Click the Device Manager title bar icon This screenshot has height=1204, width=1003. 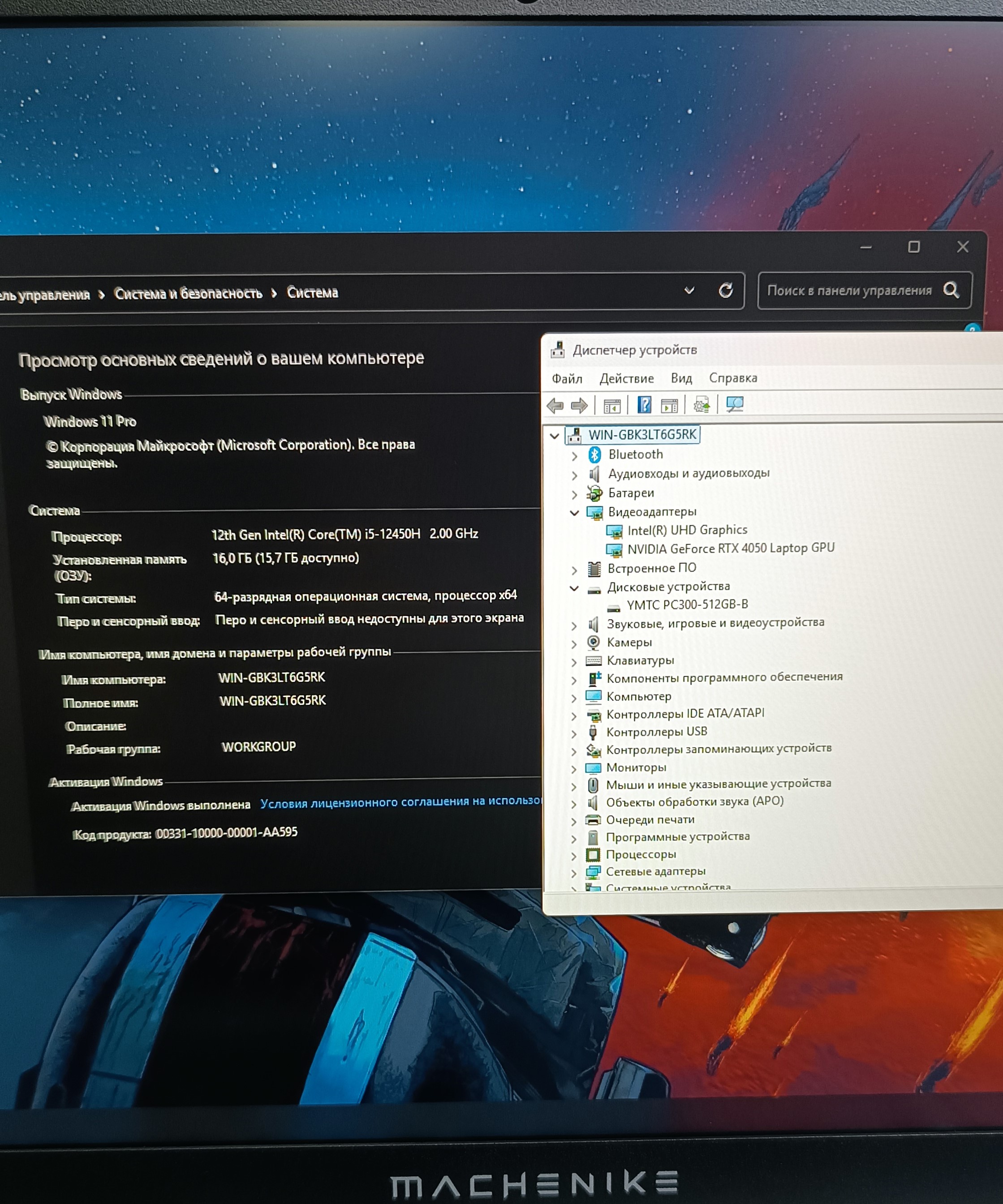[x=557, y=350]
